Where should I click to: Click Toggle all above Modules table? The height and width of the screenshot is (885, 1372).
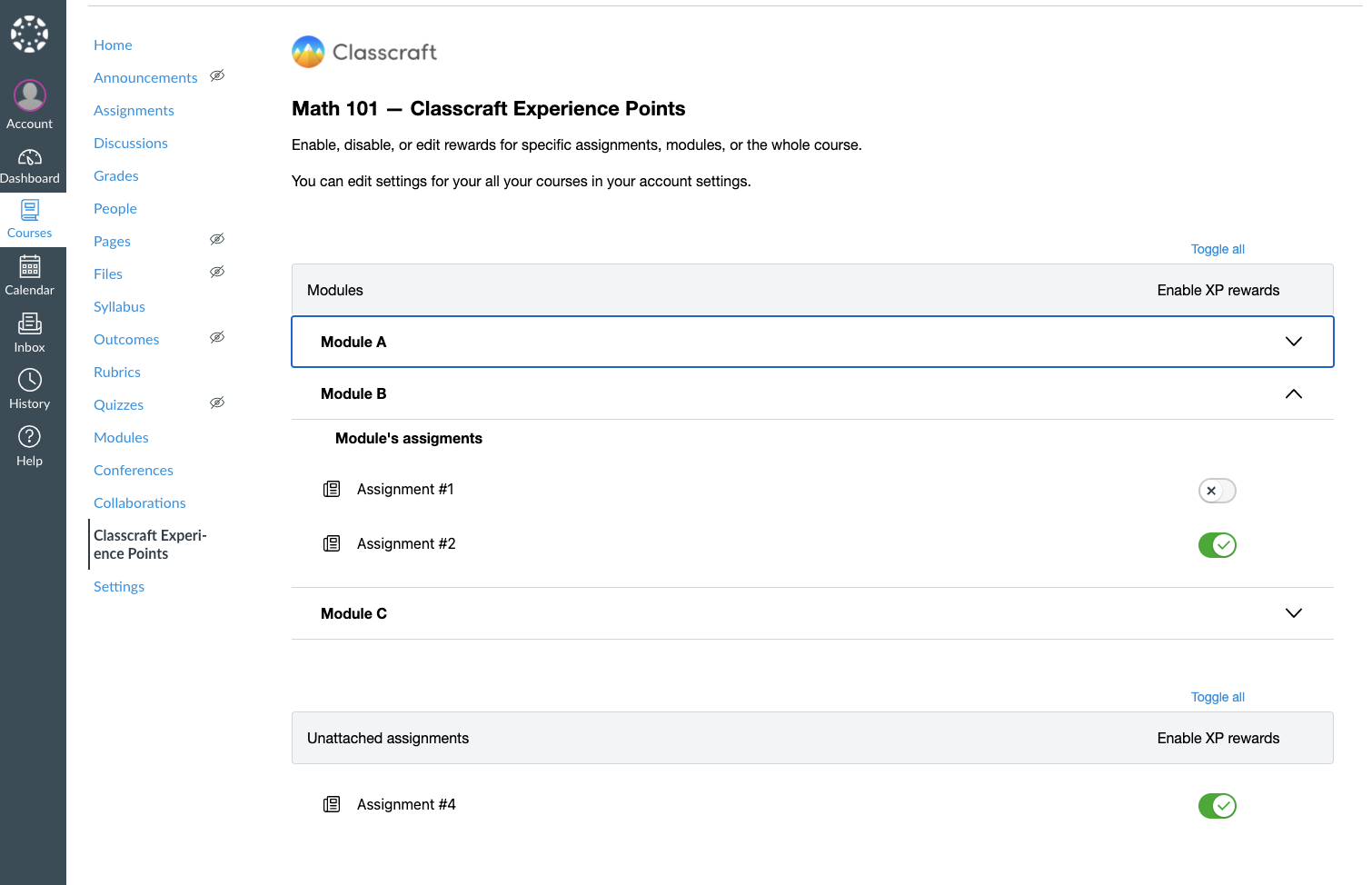[1218, 249]
